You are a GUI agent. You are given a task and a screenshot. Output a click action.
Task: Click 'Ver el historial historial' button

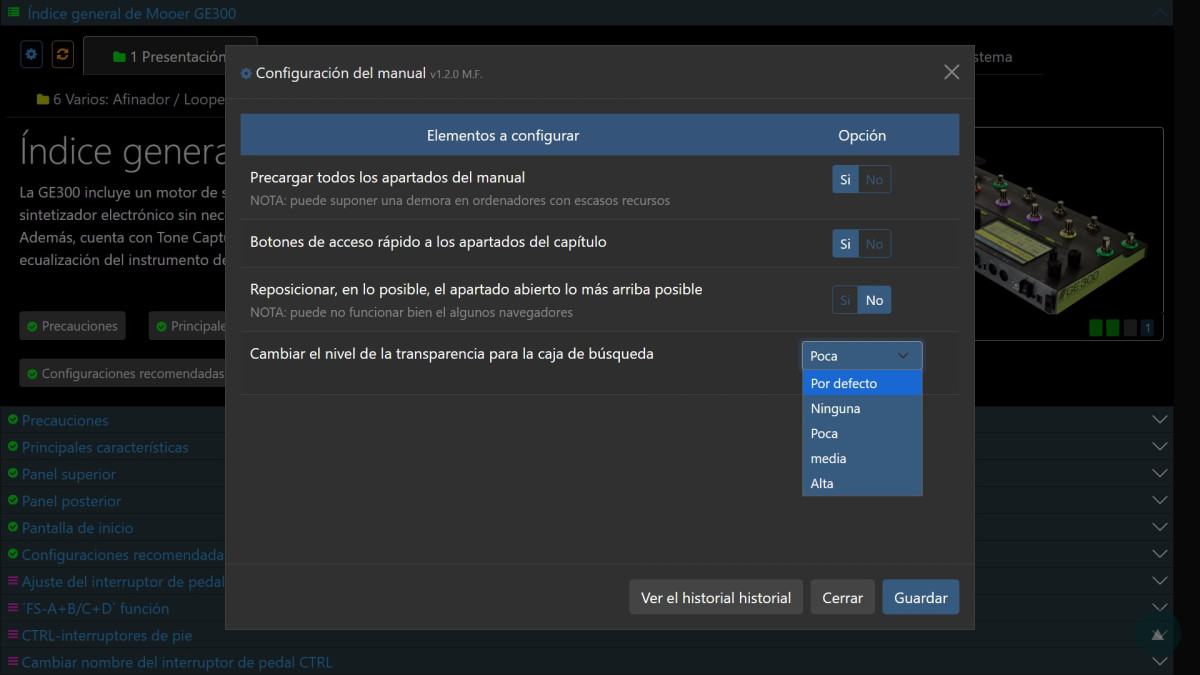pyautogui.click(x=715, y=598)
